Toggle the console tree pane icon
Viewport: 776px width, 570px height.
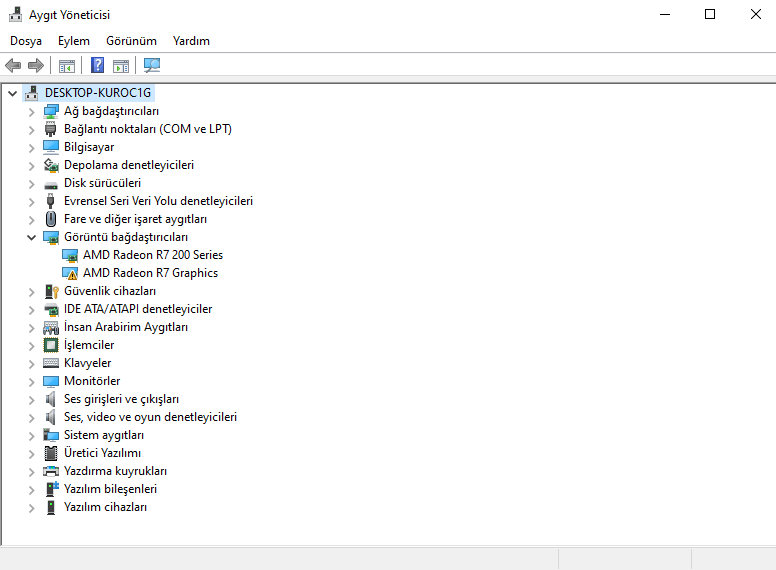pyautogui.click(x=67, y=65)
